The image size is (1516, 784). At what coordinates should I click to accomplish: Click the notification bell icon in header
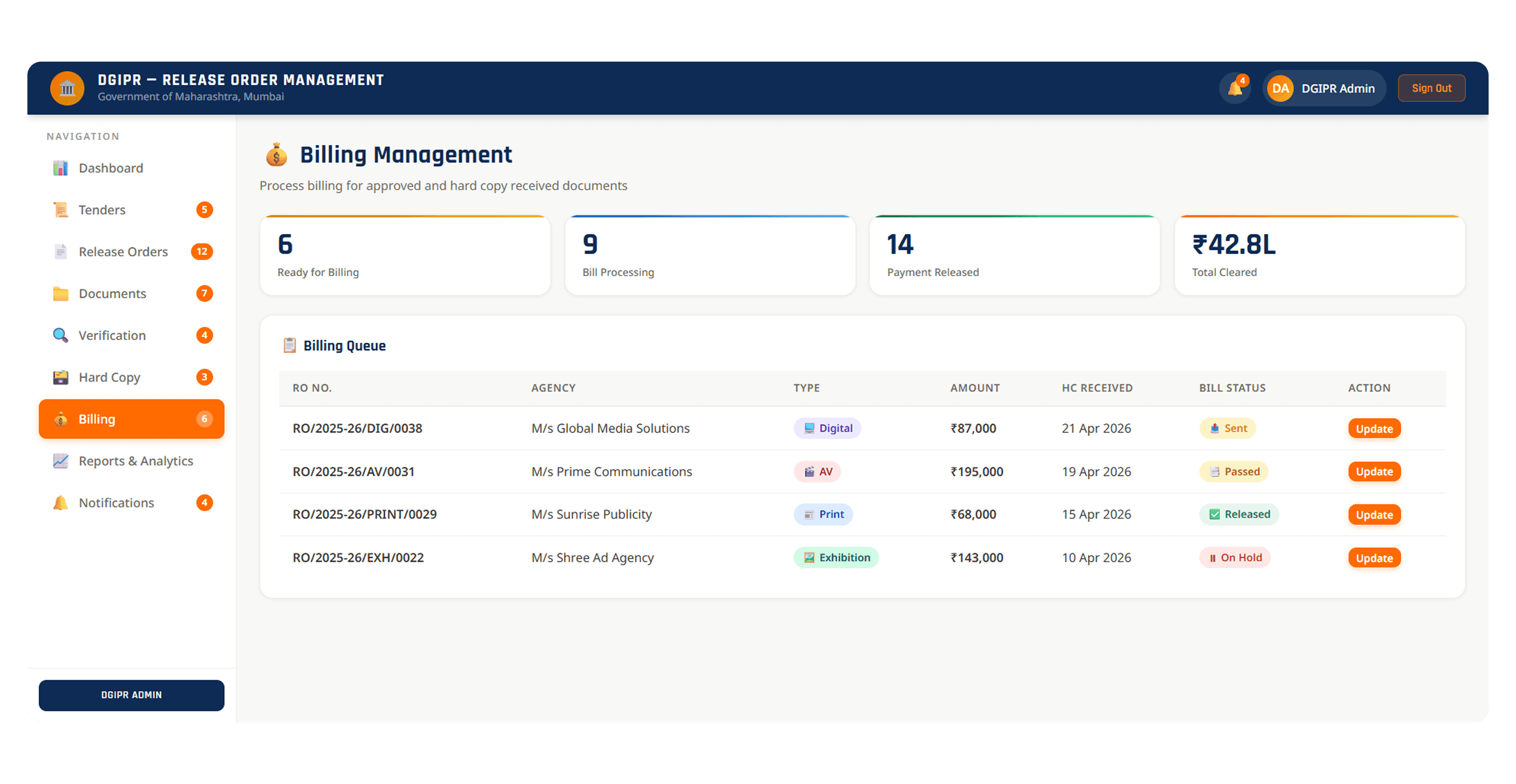tap(1235, 88)
